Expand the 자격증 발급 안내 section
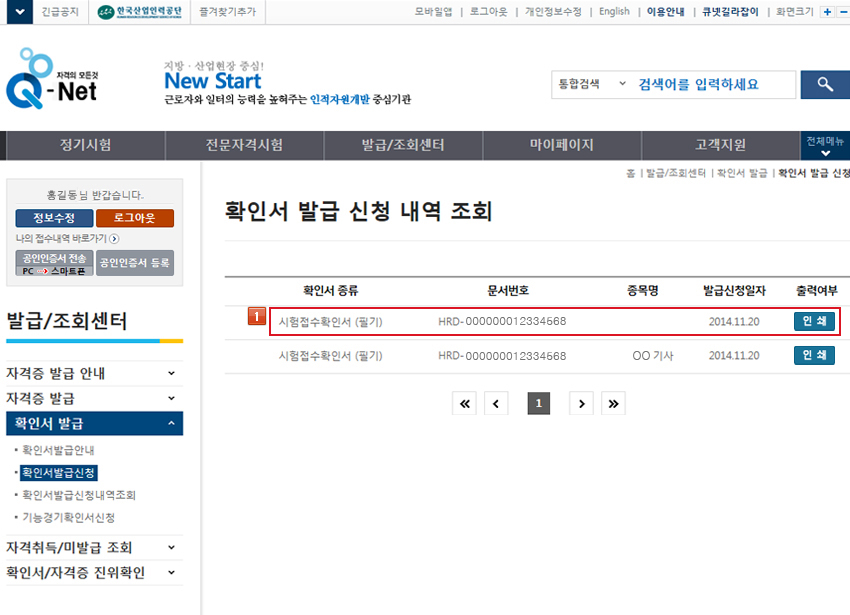 (x=171, y=374)
